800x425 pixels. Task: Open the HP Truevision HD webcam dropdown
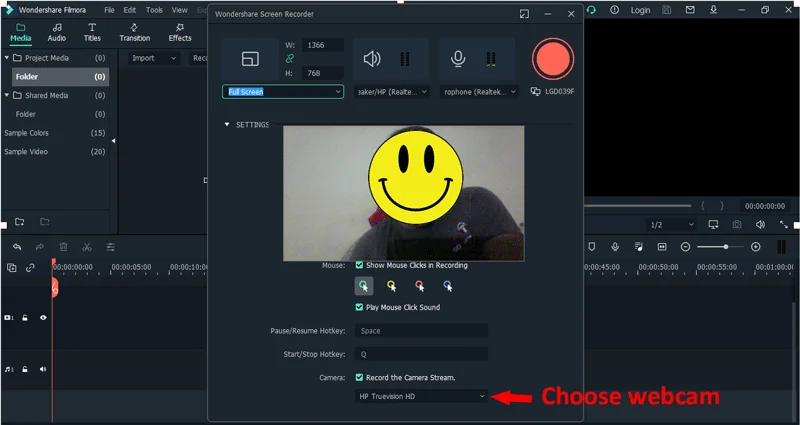point(421,396)
